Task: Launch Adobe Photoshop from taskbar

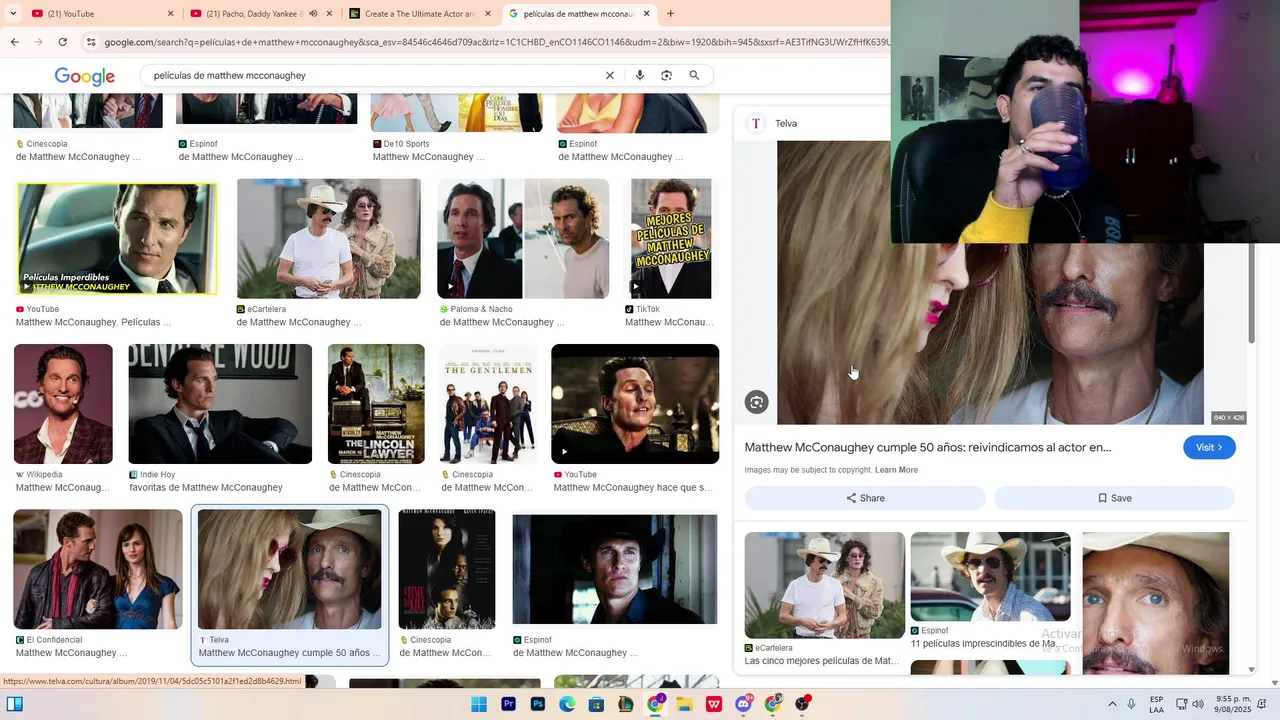Action: pos(538,704)
